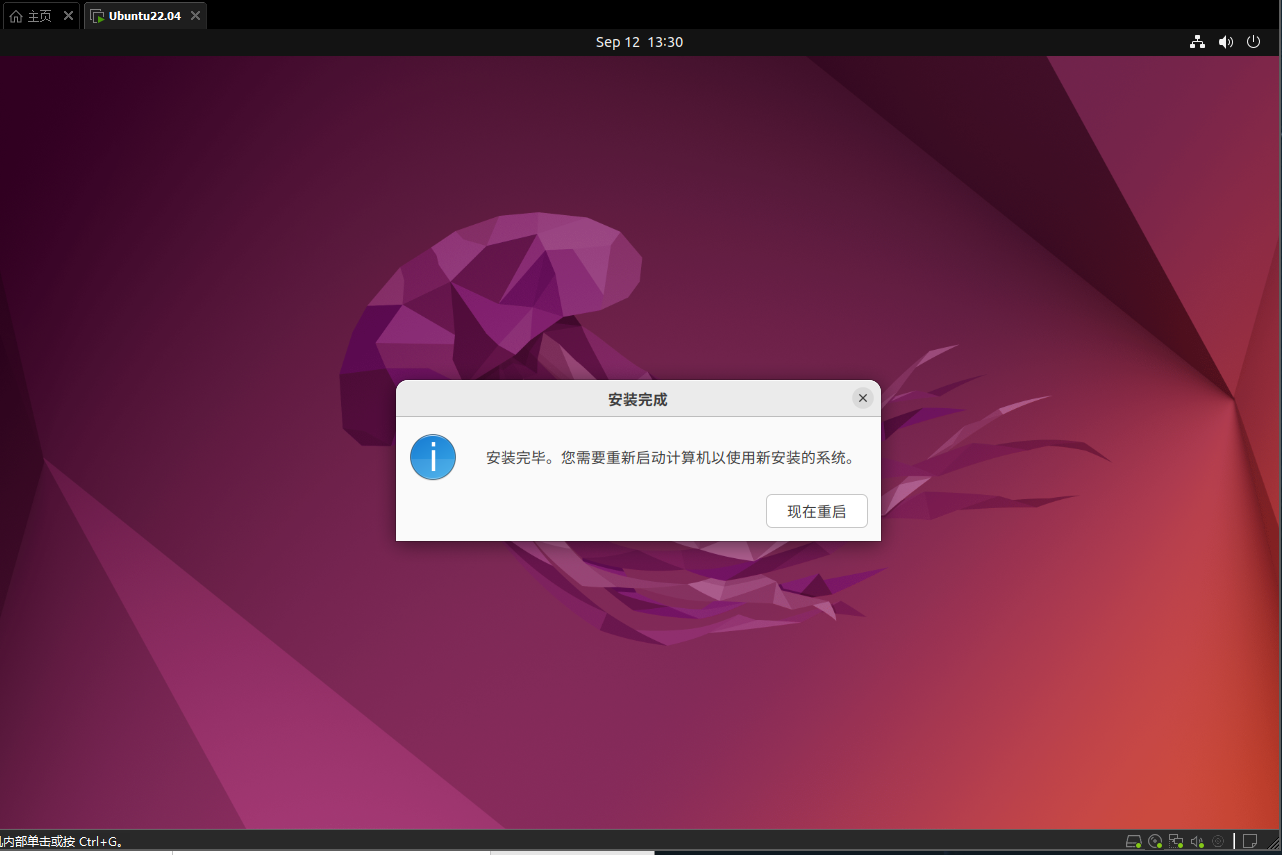Viewport: 1282px width, 855px height.
Task: Open the clock showing Sep 12 13:30
Action: (x=639, y=42)
